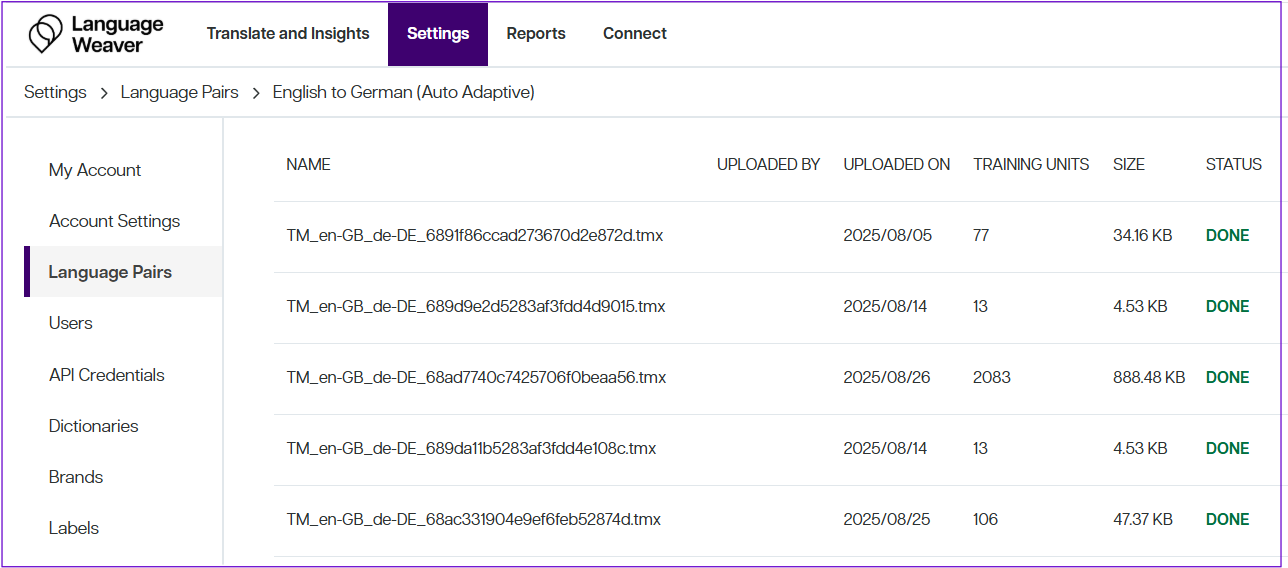Select the file ending in 6891f86ccad273670d2e872d.tmx
The height and width of the screenshot is (568, 1288).
tap(475, 236)
